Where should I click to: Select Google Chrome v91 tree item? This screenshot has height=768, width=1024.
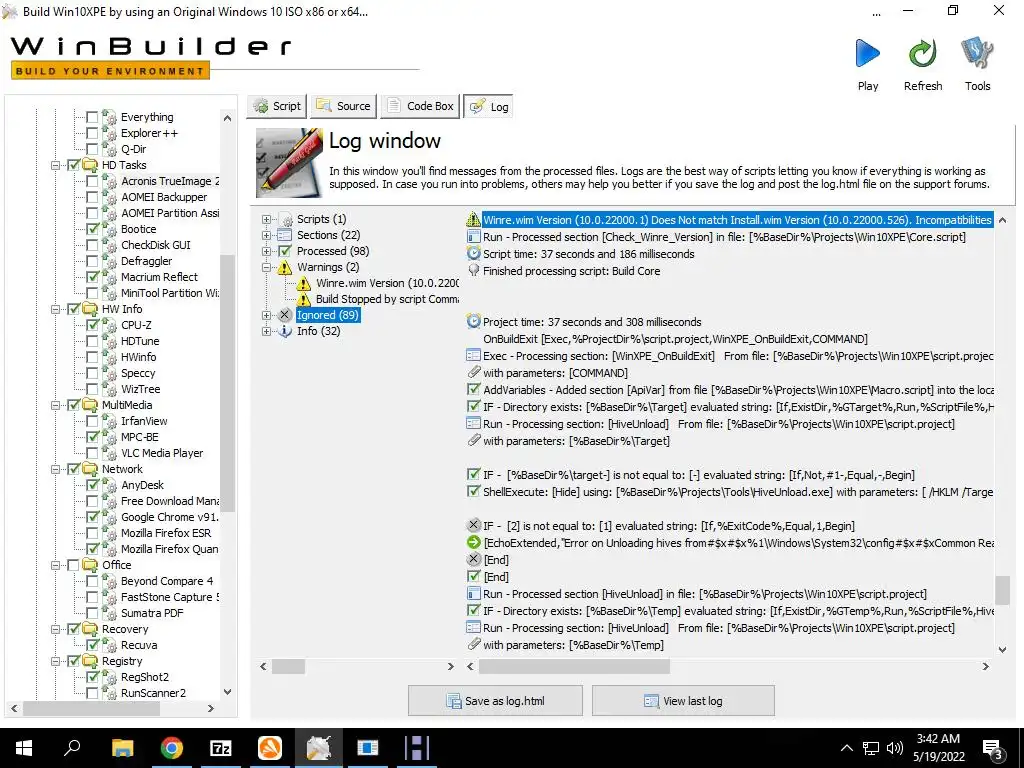tap(169, 517)
